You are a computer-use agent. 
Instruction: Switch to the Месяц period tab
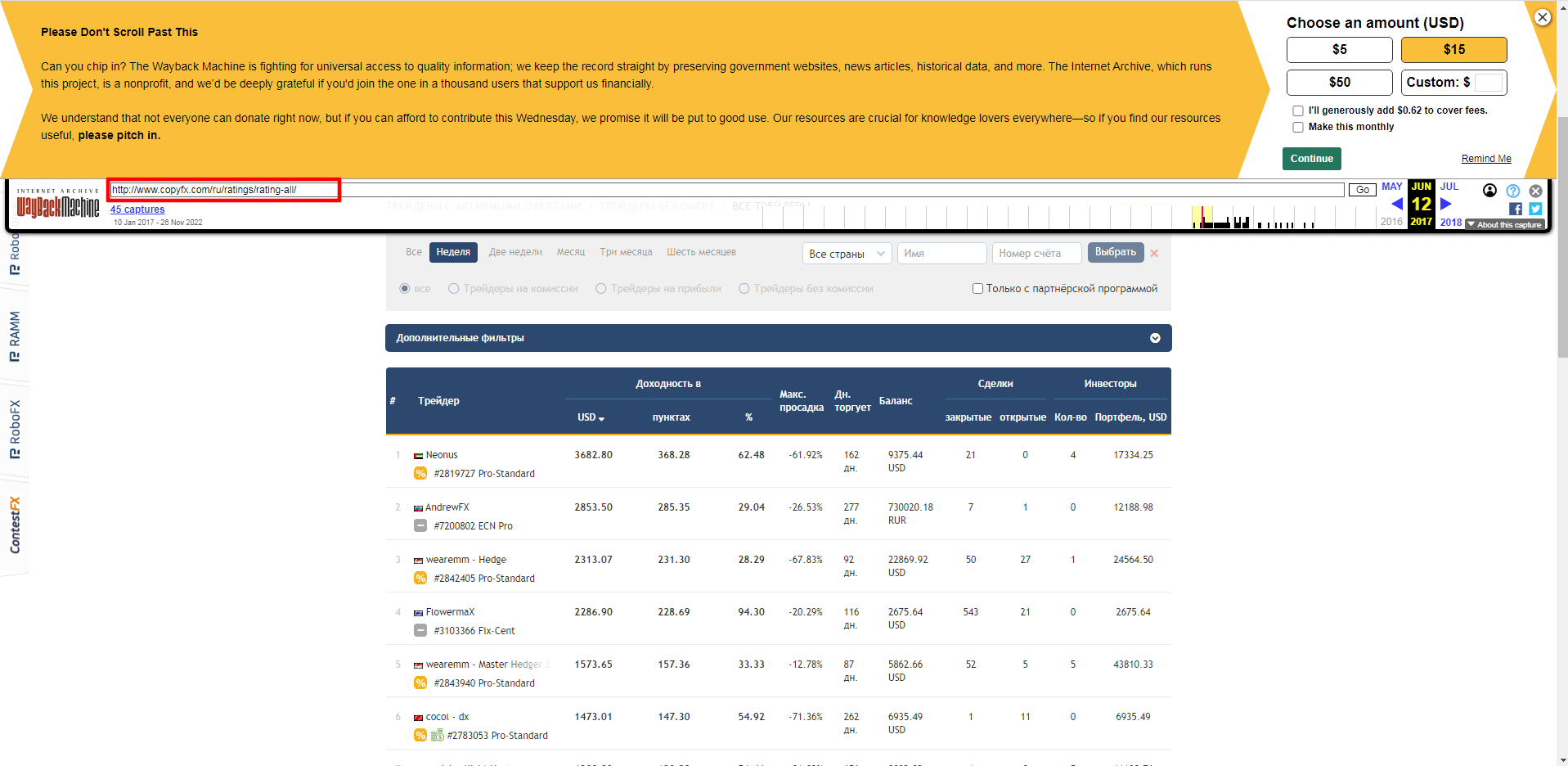(x=571, y=252)
